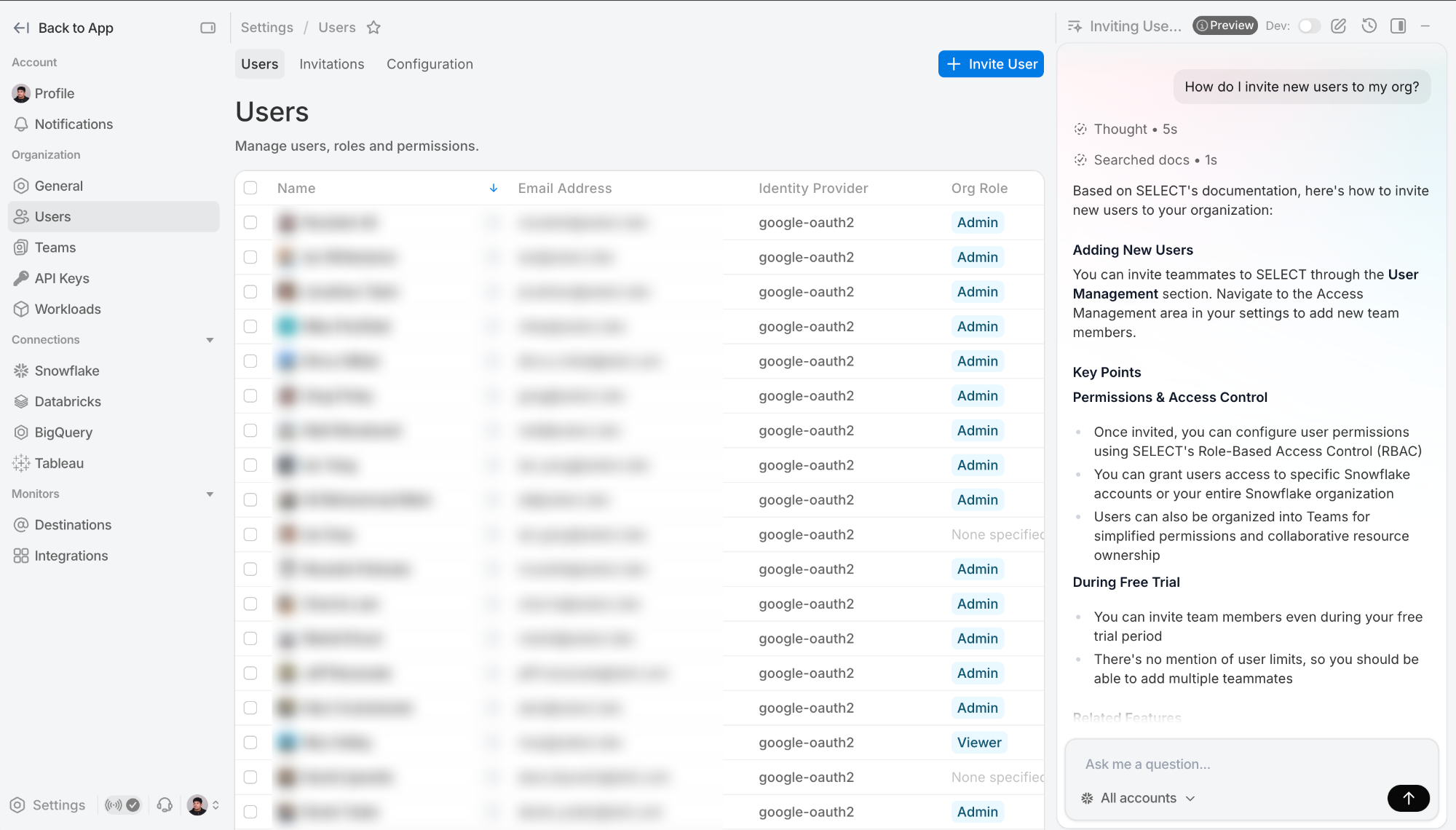The height and width of the screenshot is (830, 1456).
Task: Toggle the Dev switch
Action: 1309,26
